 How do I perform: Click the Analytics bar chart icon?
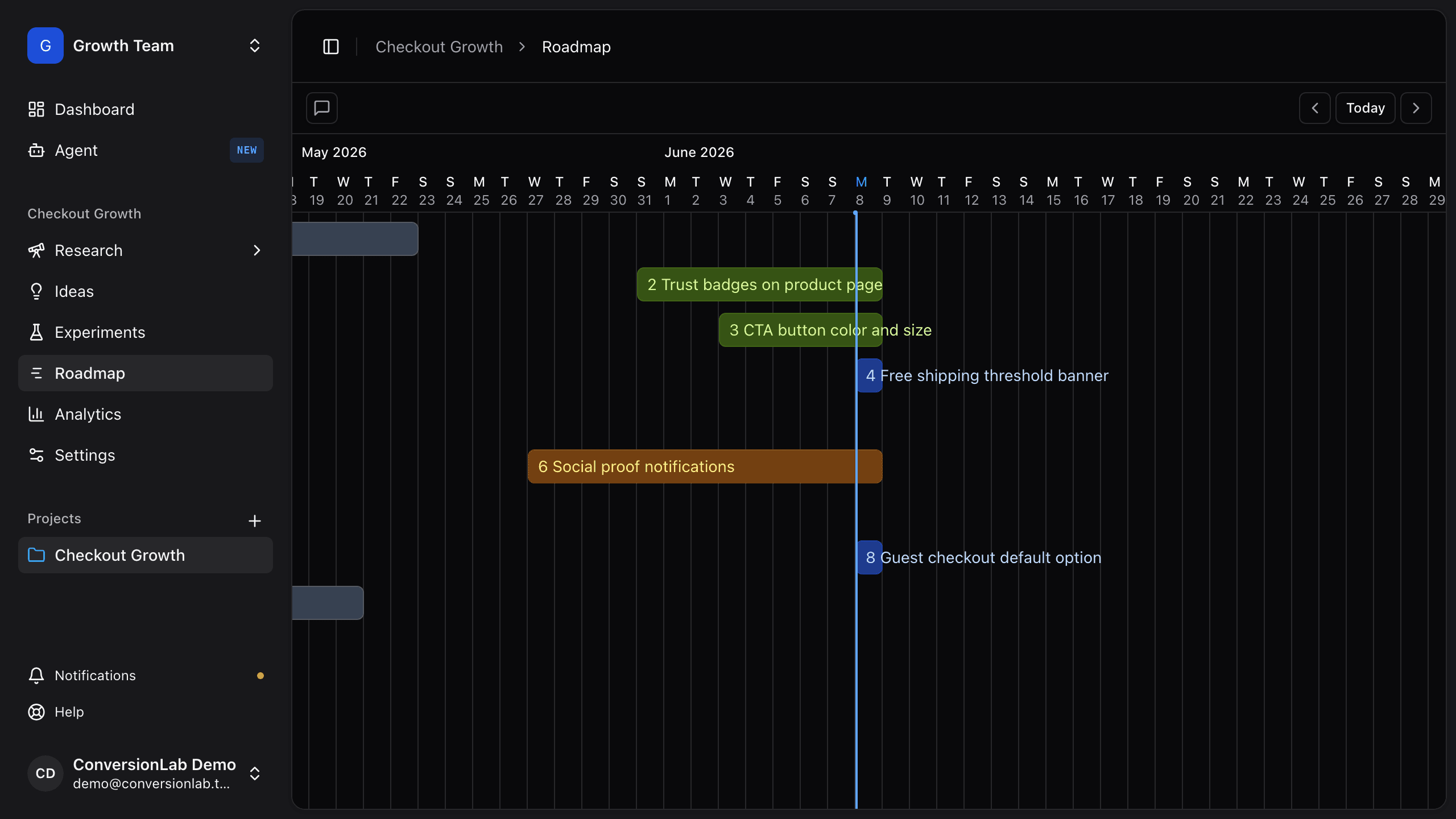coord(36,414)
